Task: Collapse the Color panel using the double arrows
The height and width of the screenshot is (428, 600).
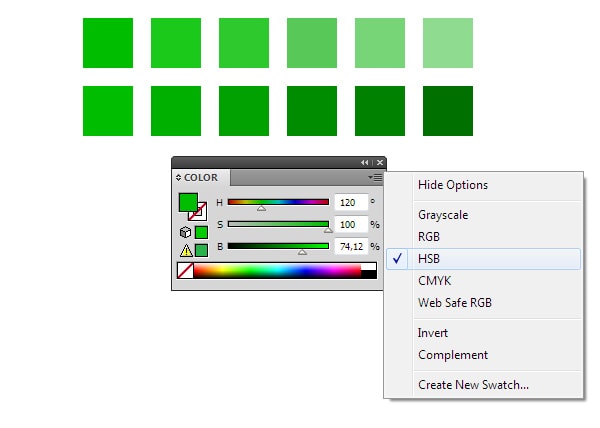Action: [364, 163]
